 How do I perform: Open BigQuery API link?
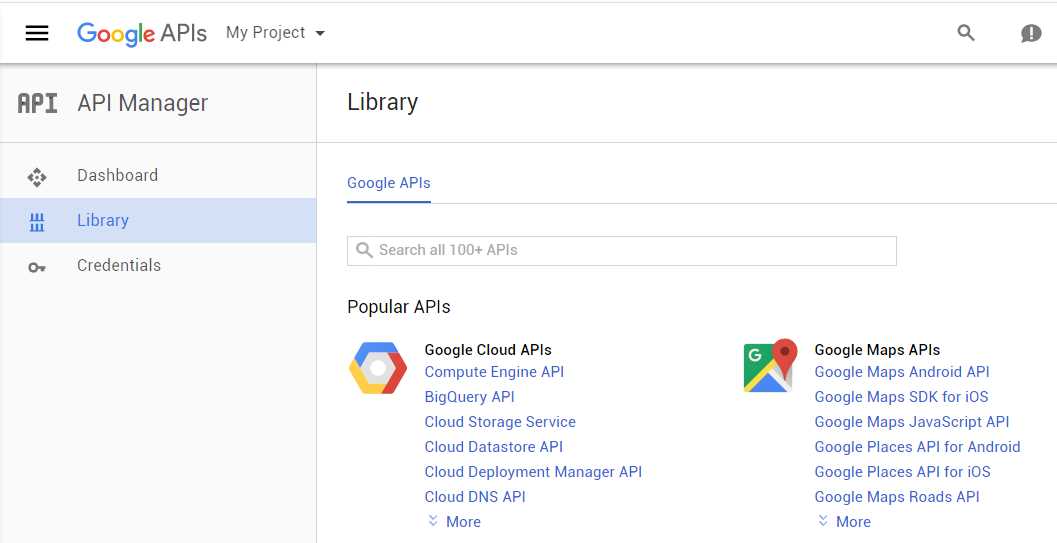[x=469, y=397]
